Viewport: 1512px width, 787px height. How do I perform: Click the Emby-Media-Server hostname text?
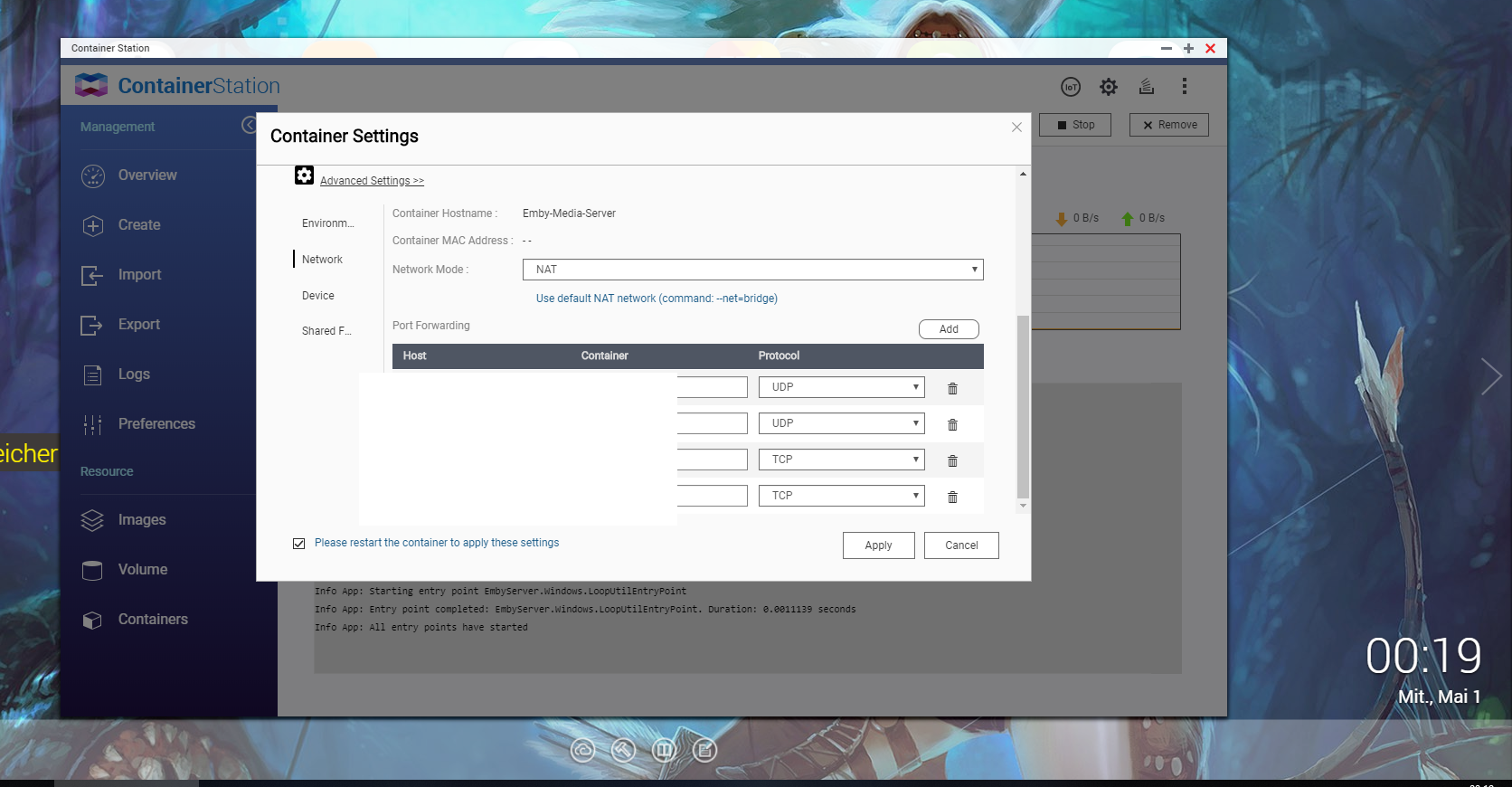click(569, 213)
